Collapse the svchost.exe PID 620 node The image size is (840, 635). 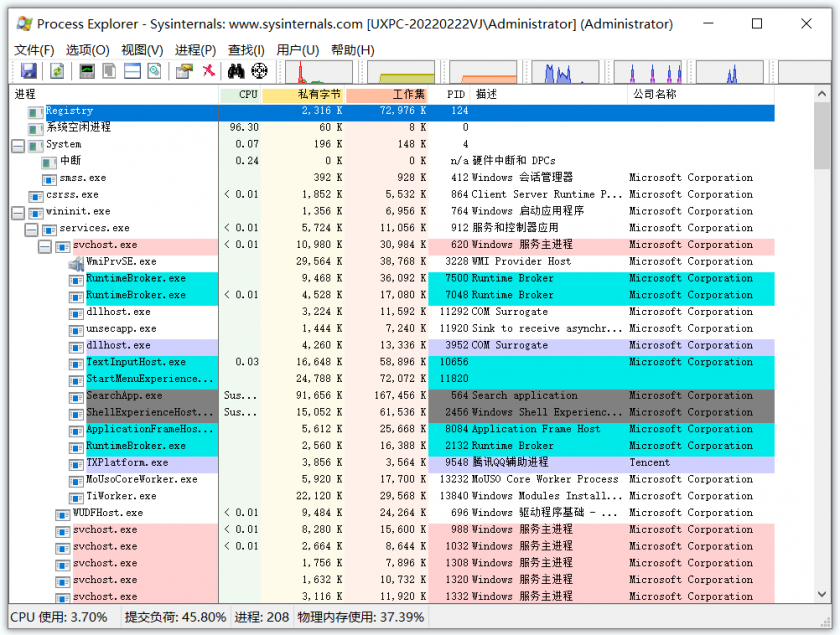tap(45, 246)
